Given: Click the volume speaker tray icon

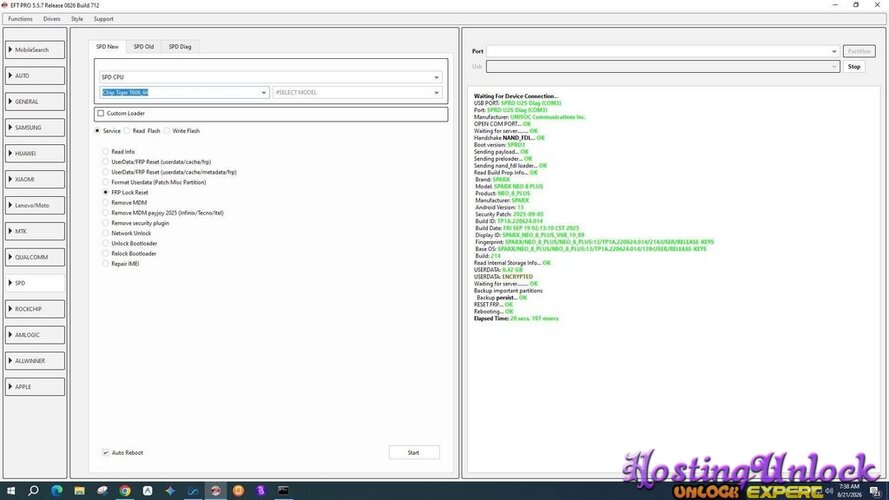Looking at the screenshot, I should (829, 490).
